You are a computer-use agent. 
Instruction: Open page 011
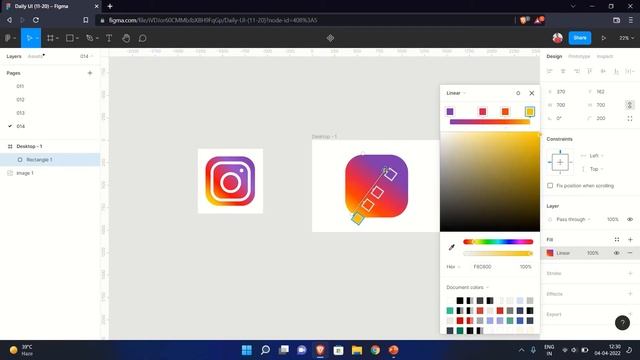pyautogui.click(x=20, y=86)
